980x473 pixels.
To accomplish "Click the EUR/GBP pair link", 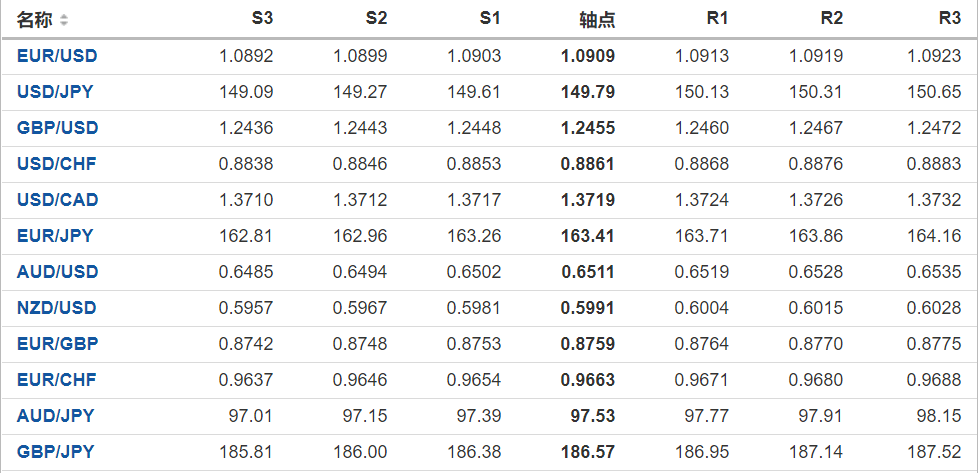I will (57, 344).
